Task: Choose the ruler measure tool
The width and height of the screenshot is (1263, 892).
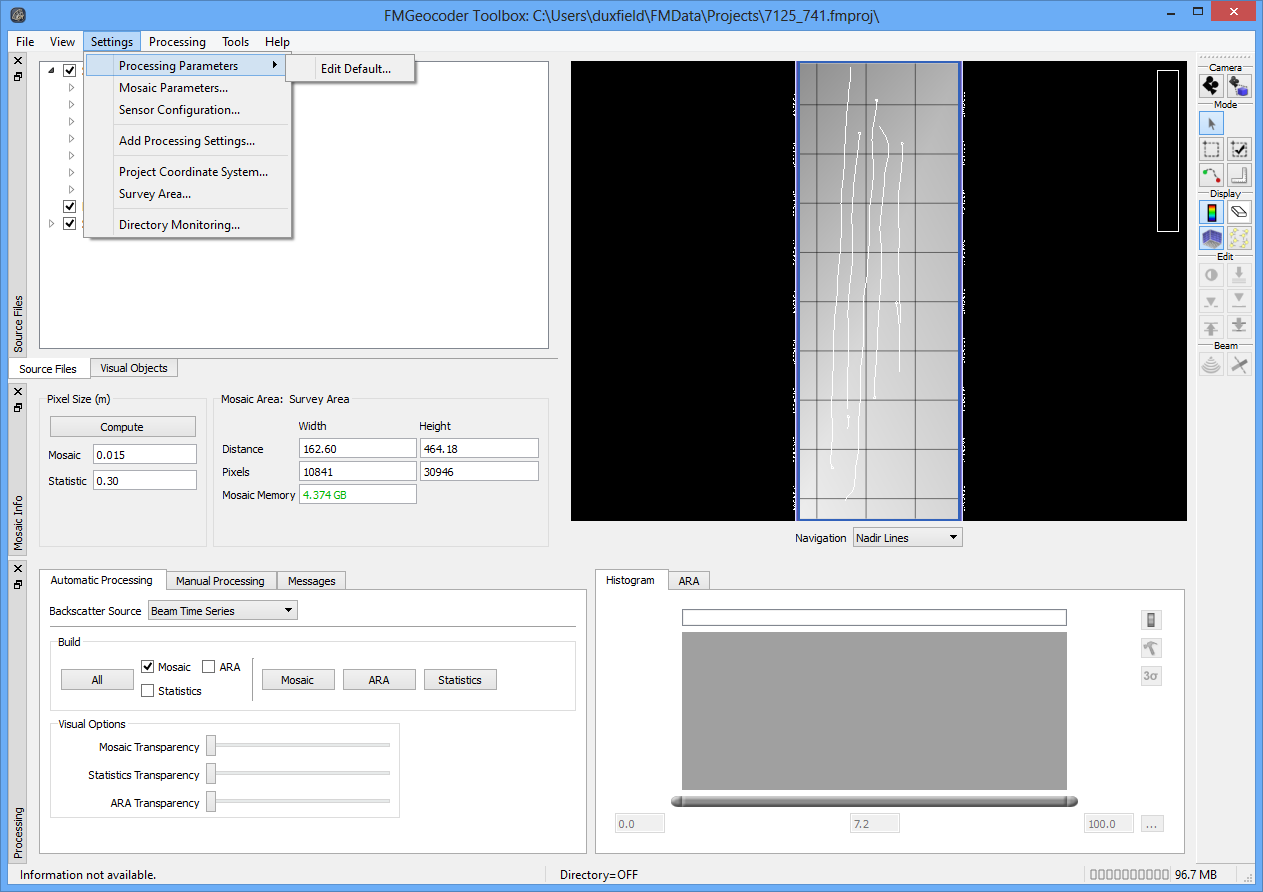Action: (1239, 175)
